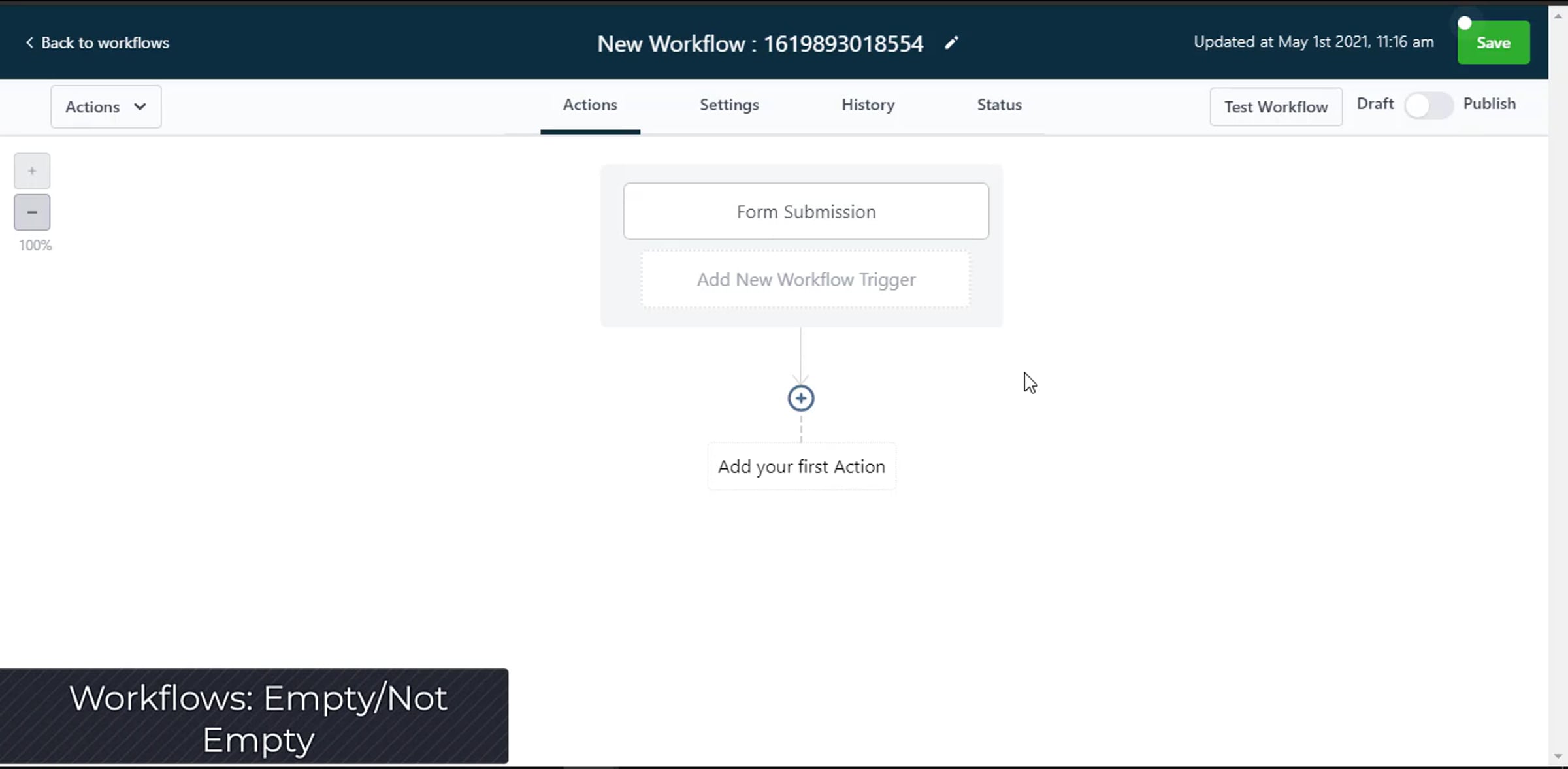Click the chevron in Actions dropdown
Image resolution: width=1568 pixels, height=769 pixels.
(x=140, y=106)
